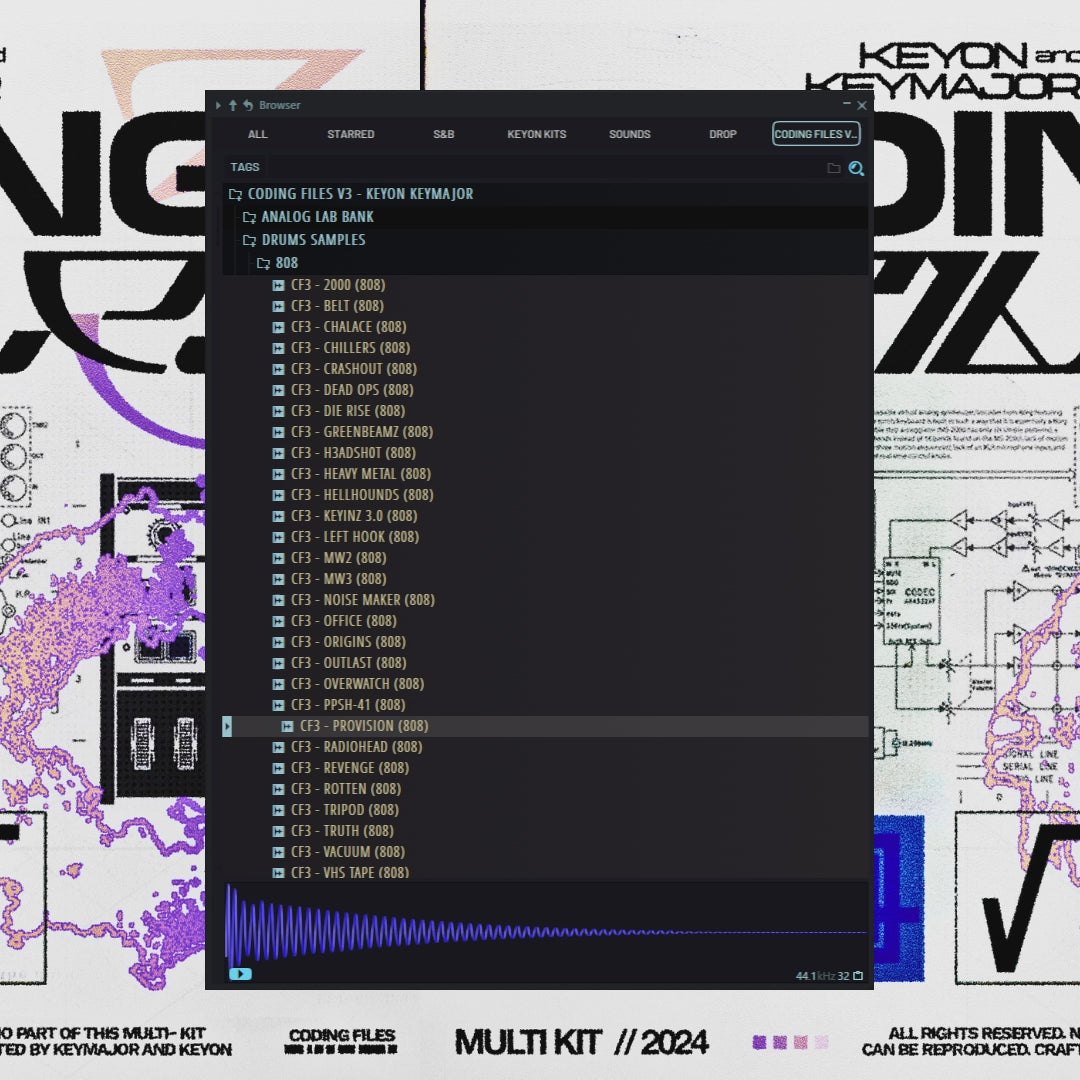Select the ALL browser tab
The image size is (1080, 1080).
257,133
